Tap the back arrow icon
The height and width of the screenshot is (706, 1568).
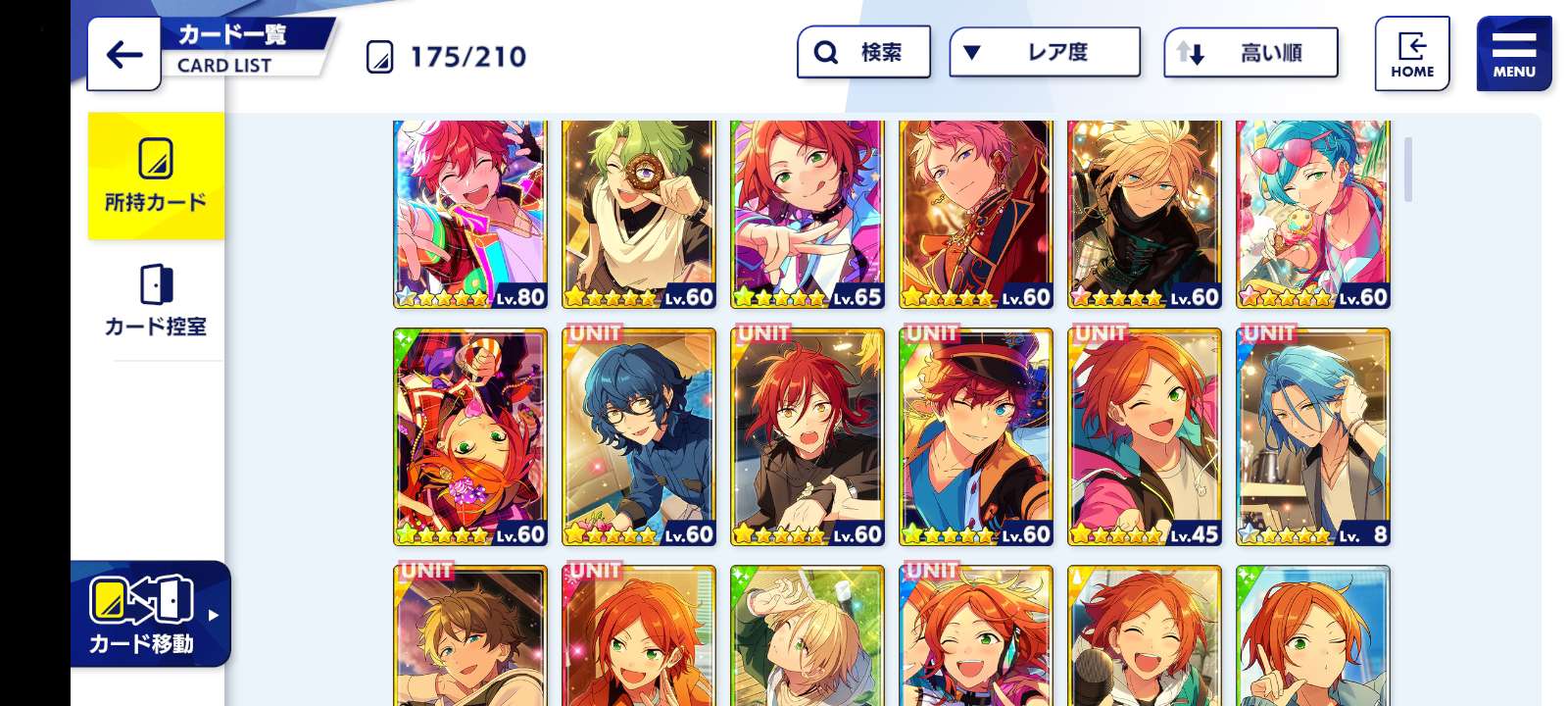pos(124,54)
